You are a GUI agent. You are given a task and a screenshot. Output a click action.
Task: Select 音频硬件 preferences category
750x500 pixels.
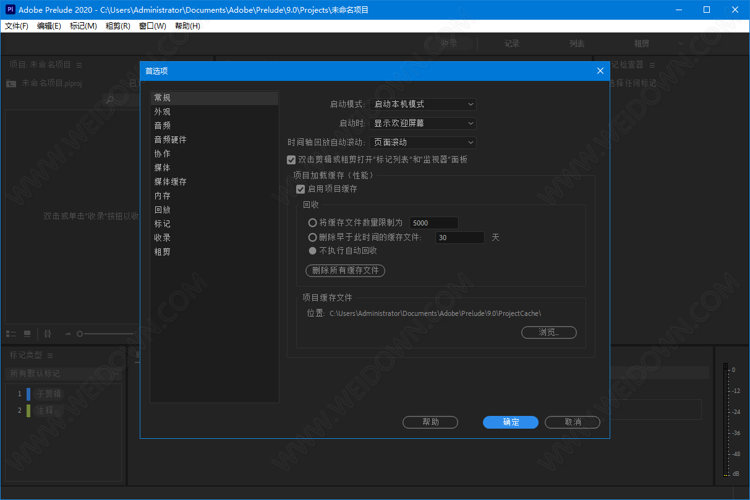coord(214,140)
